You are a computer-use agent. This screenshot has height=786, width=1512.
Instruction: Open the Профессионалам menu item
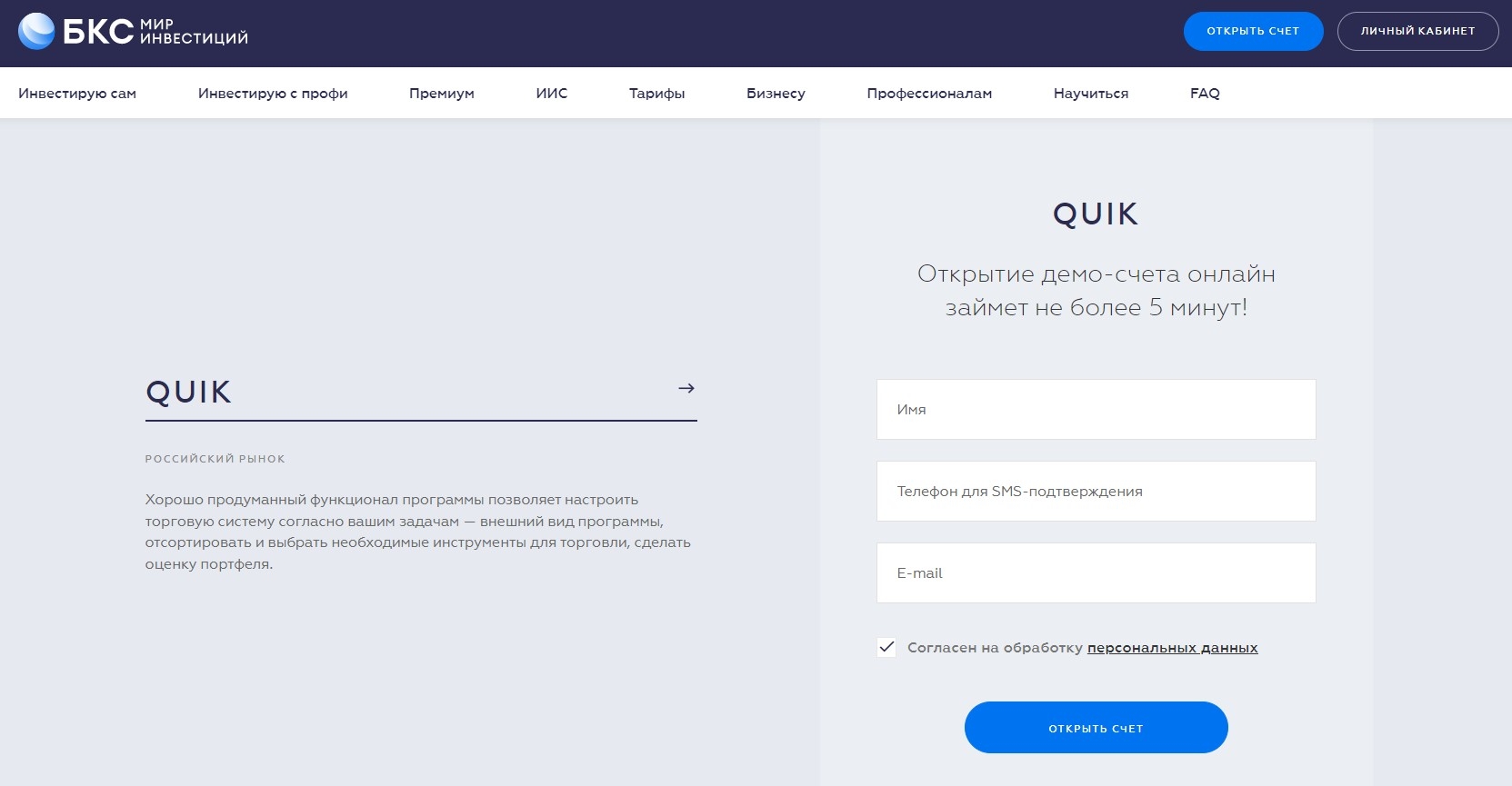tap(929, 93)
